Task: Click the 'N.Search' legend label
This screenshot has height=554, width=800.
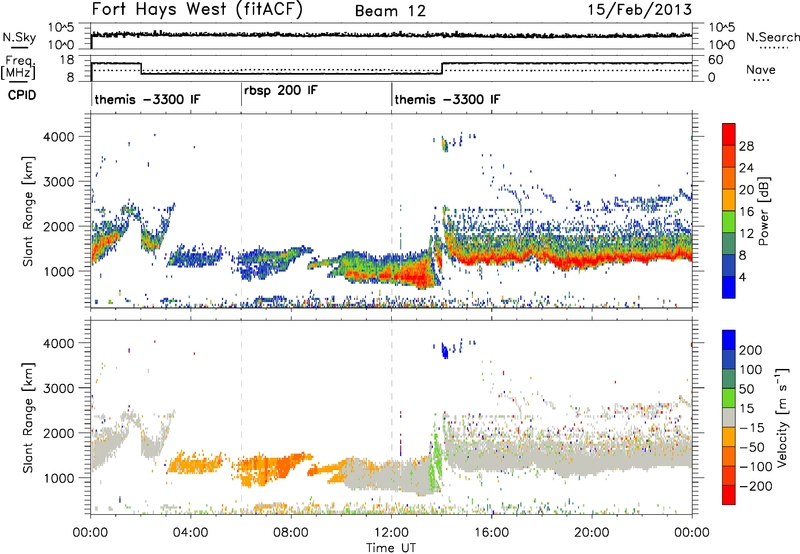Action: point(772,37)
